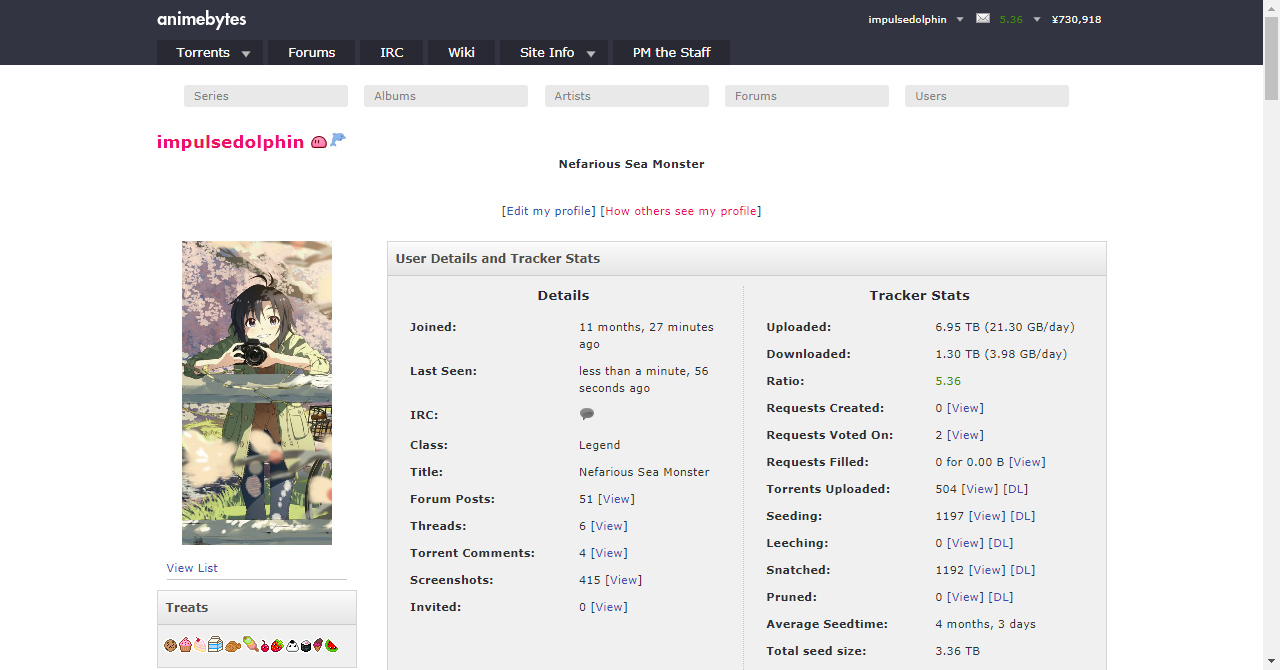View Torrent Comments list

click(609, 553)
